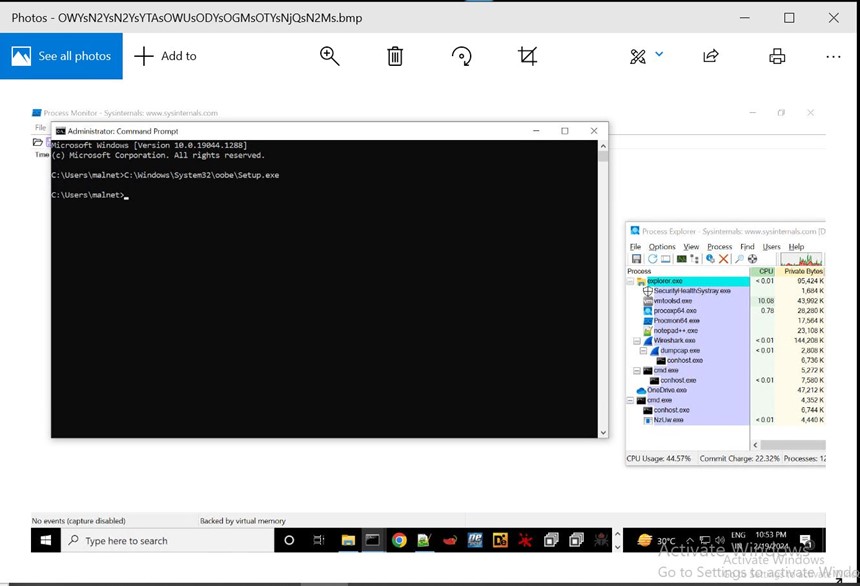Delete the photo with the trash icon

point(395,56)
